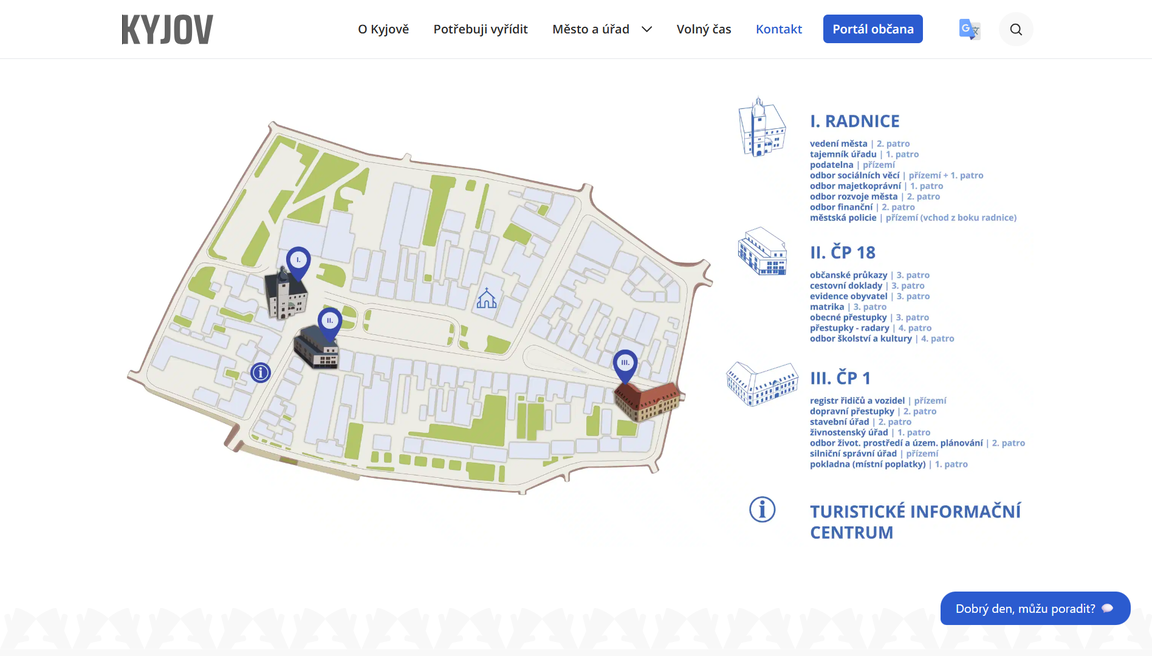Click map pin I. for Radnice
The image size is (1152, 656).
[x=298, y=261]
